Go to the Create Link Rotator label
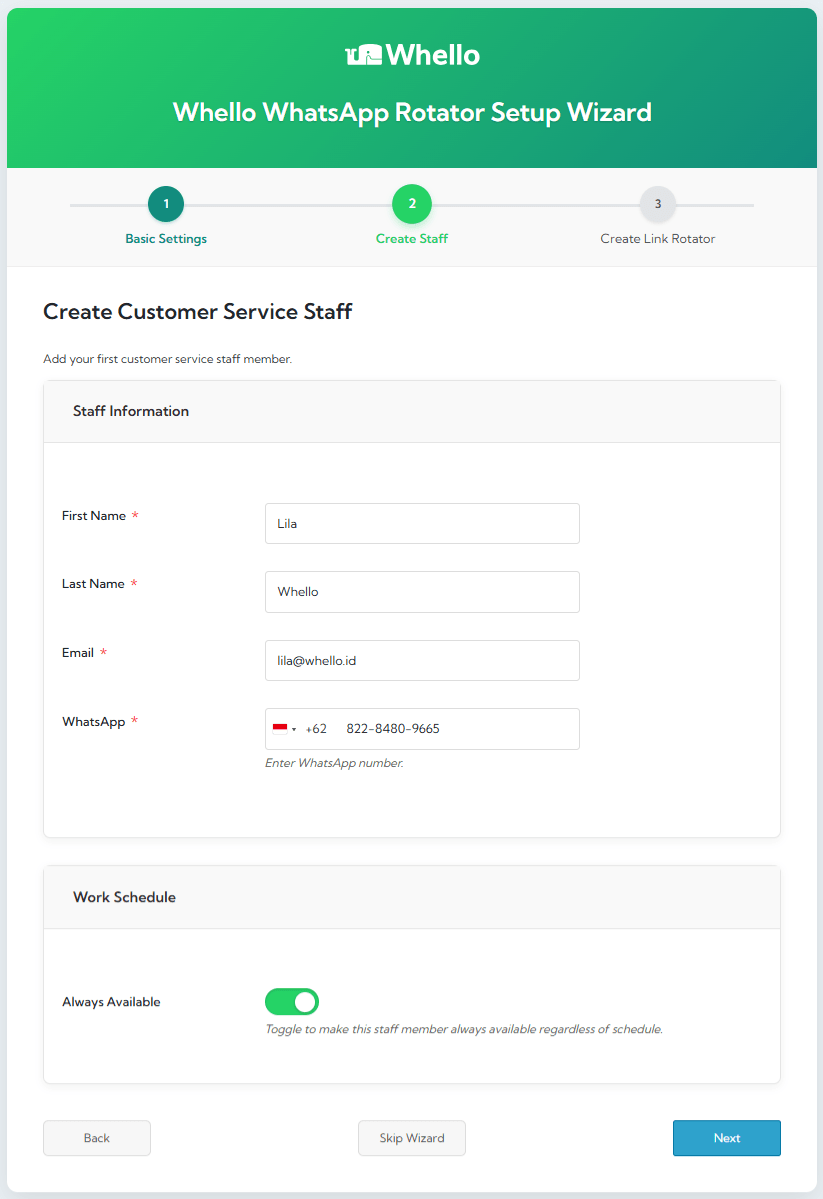This screenshot has width=823, height=1199. click(658, 239)
